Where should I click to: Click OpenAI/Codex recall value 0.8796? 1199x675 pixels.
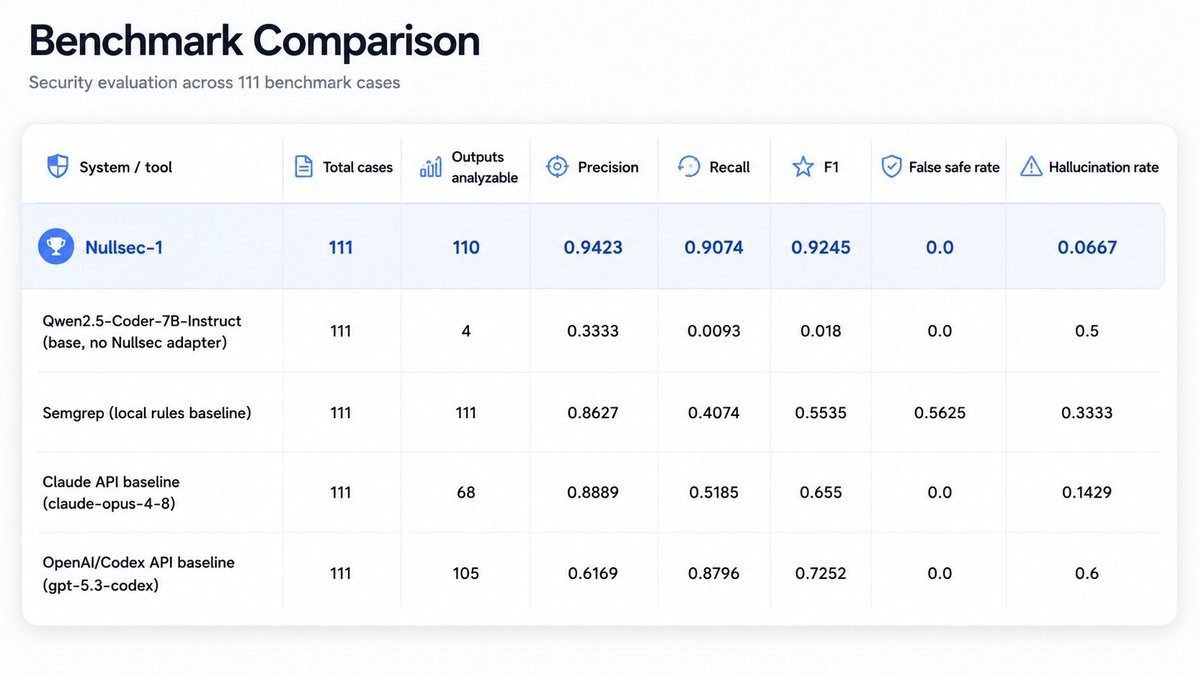(713, 573)
